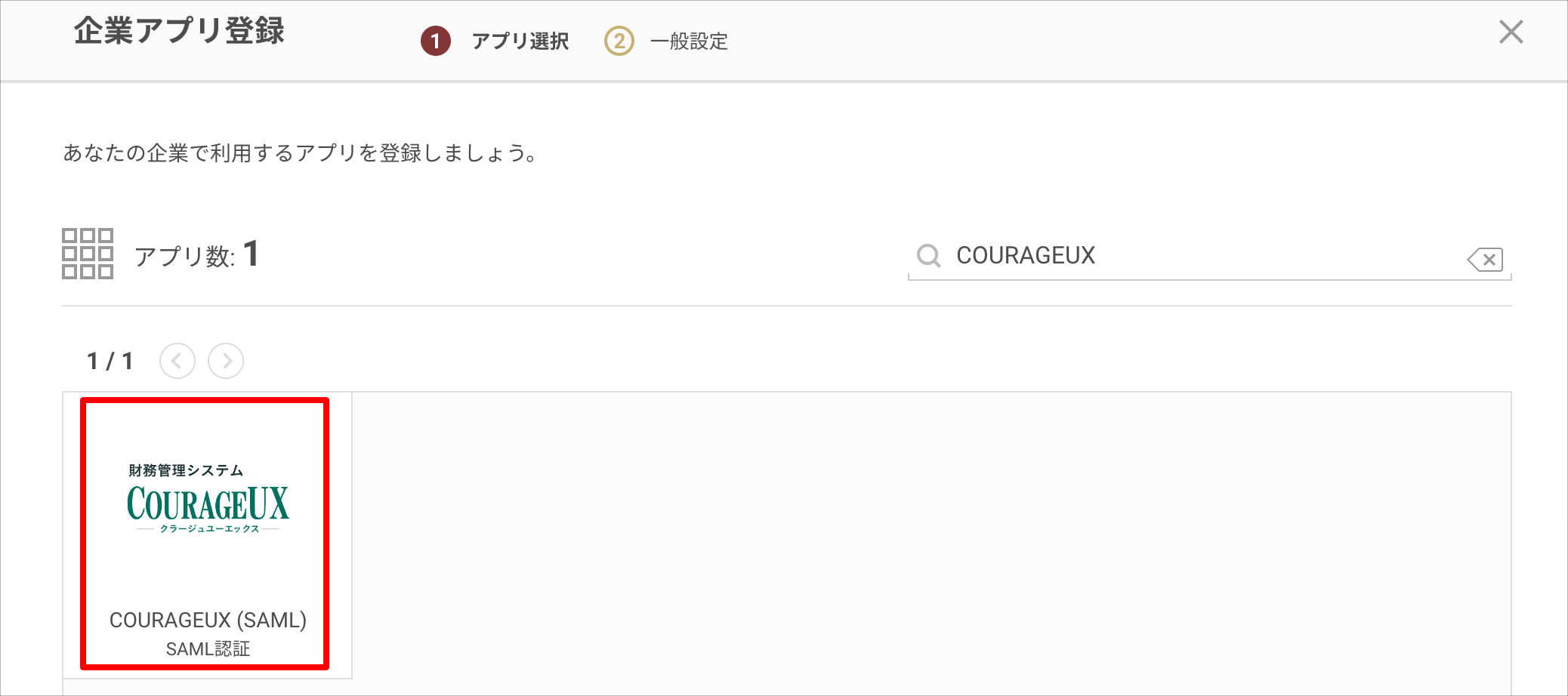The width and height of the screenshot is (1568, 696).
Task: Focus the COURAGEUX search field
Action: [1208, 256]
